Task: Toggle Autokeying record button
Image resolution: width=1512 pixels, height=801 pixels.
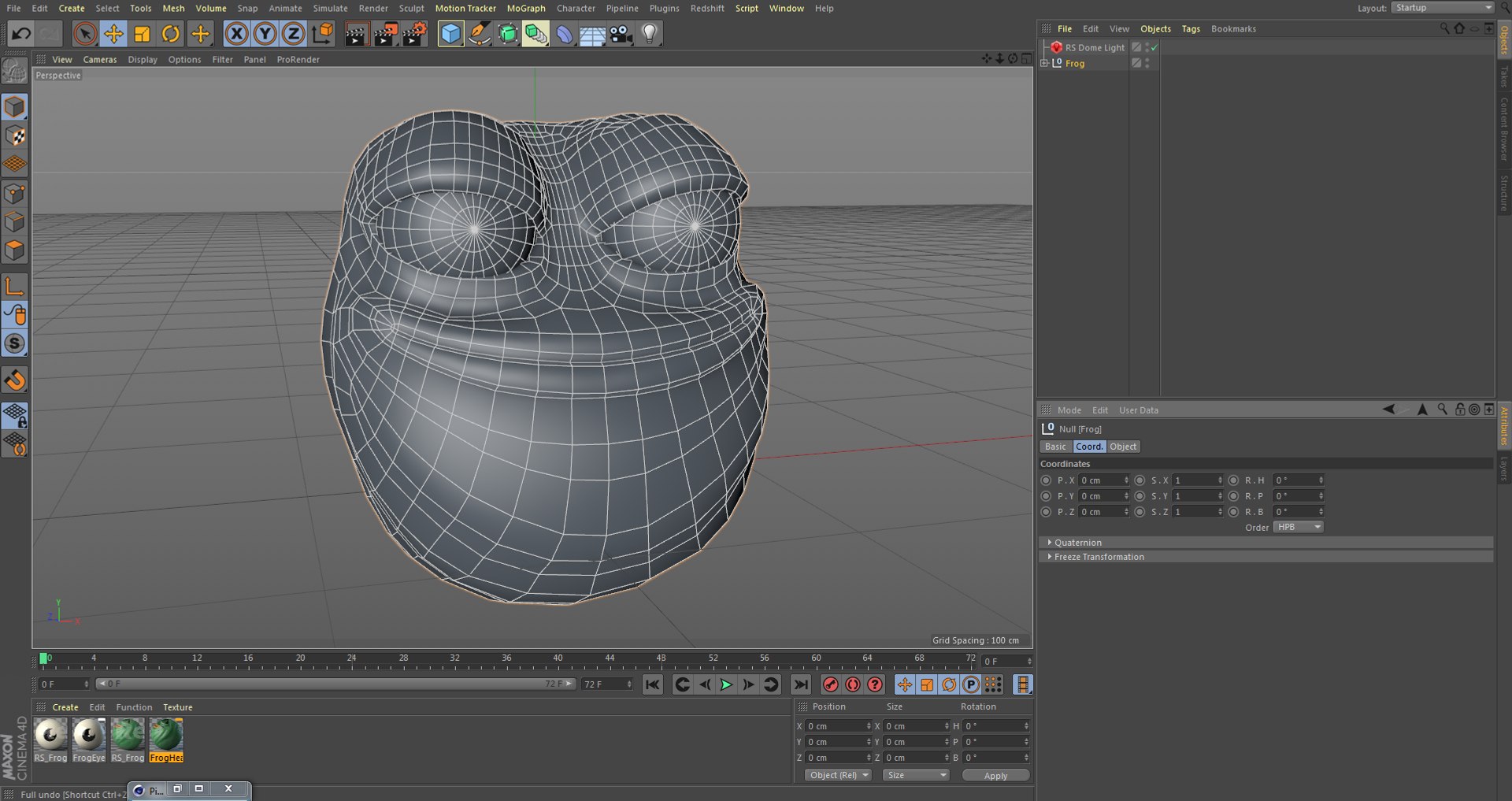Action: click(852, 684)
